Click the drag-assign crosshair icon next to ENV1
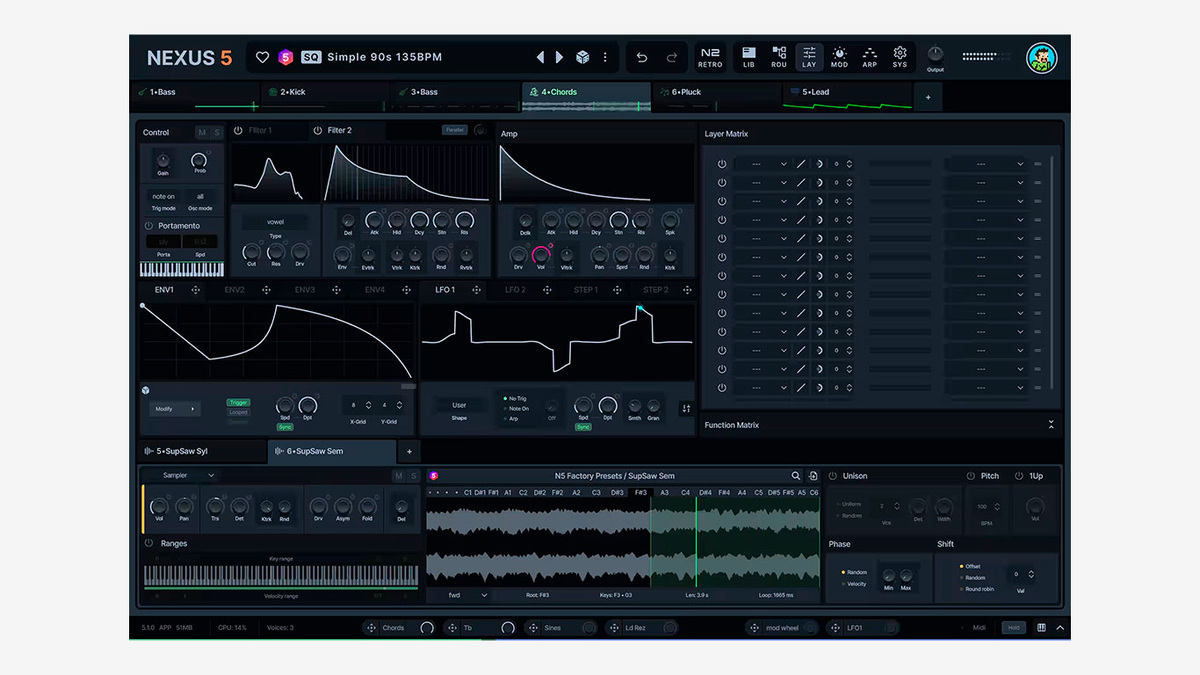1200x675 pixels. click(195, 290)
